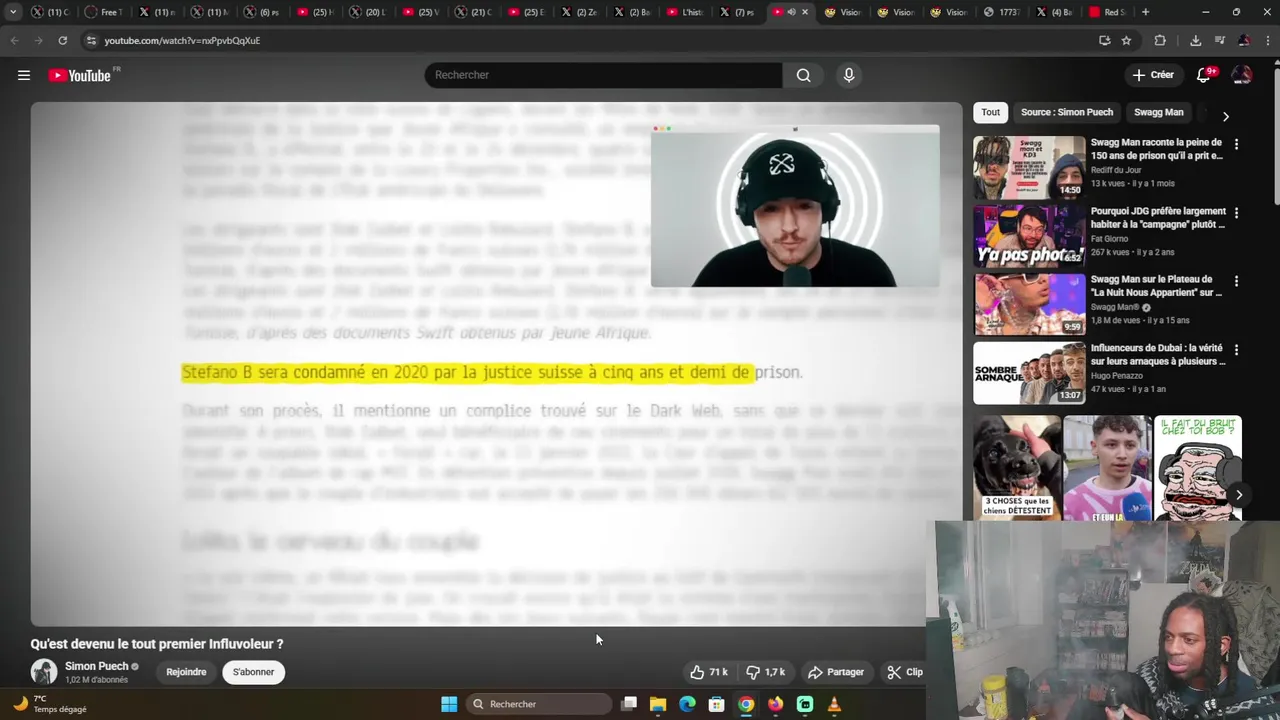Viewport: 1280px width, 720px height.
Task: Open options for 'Pourquoi JDG préfère' video
Action: click(x=1236, y=213)
